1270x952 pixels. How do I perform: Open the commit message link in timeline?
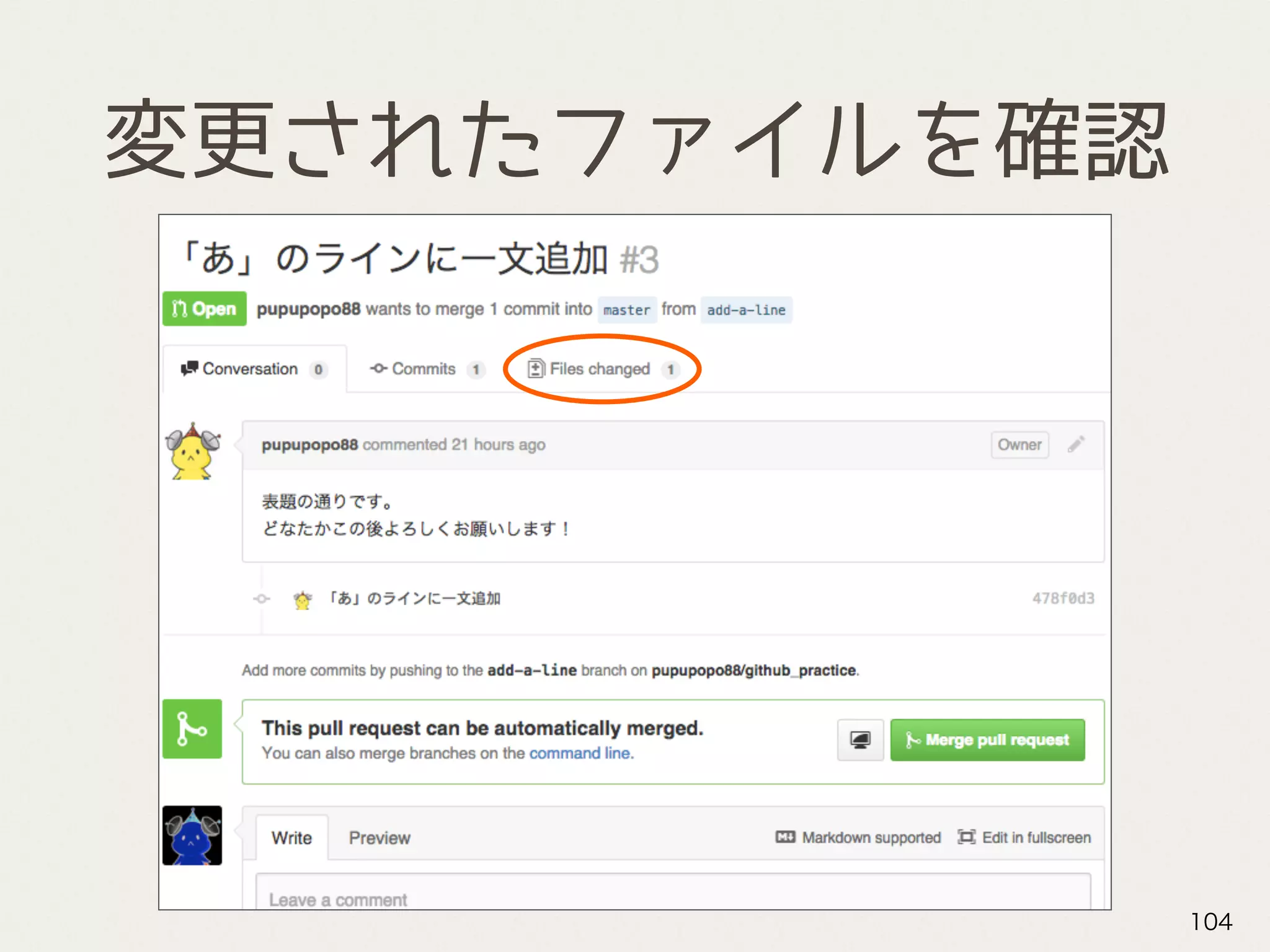point(414,599)
